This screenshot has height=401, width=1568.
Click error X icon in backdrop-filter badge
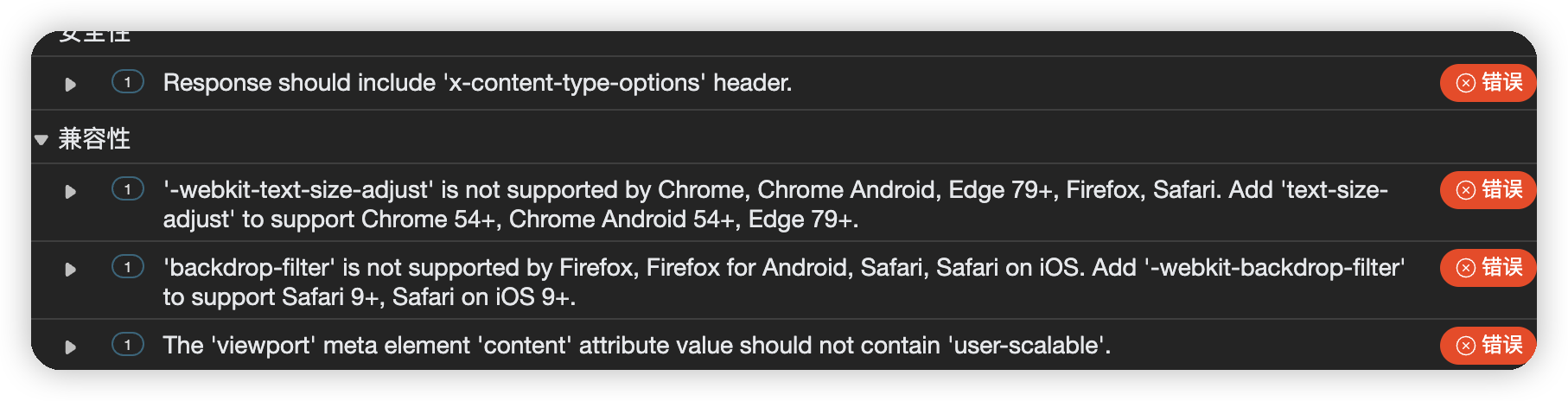tap(1466, 268)
